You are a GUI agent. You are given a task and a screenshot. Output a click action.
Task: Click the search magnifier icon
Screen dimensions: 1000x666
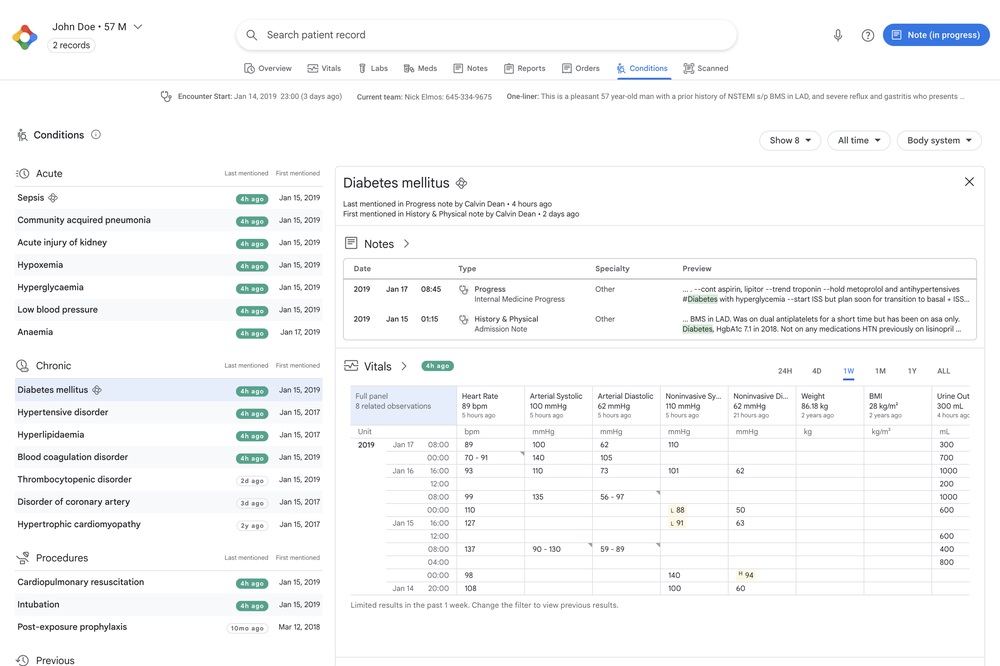click(x=252, y=35)
